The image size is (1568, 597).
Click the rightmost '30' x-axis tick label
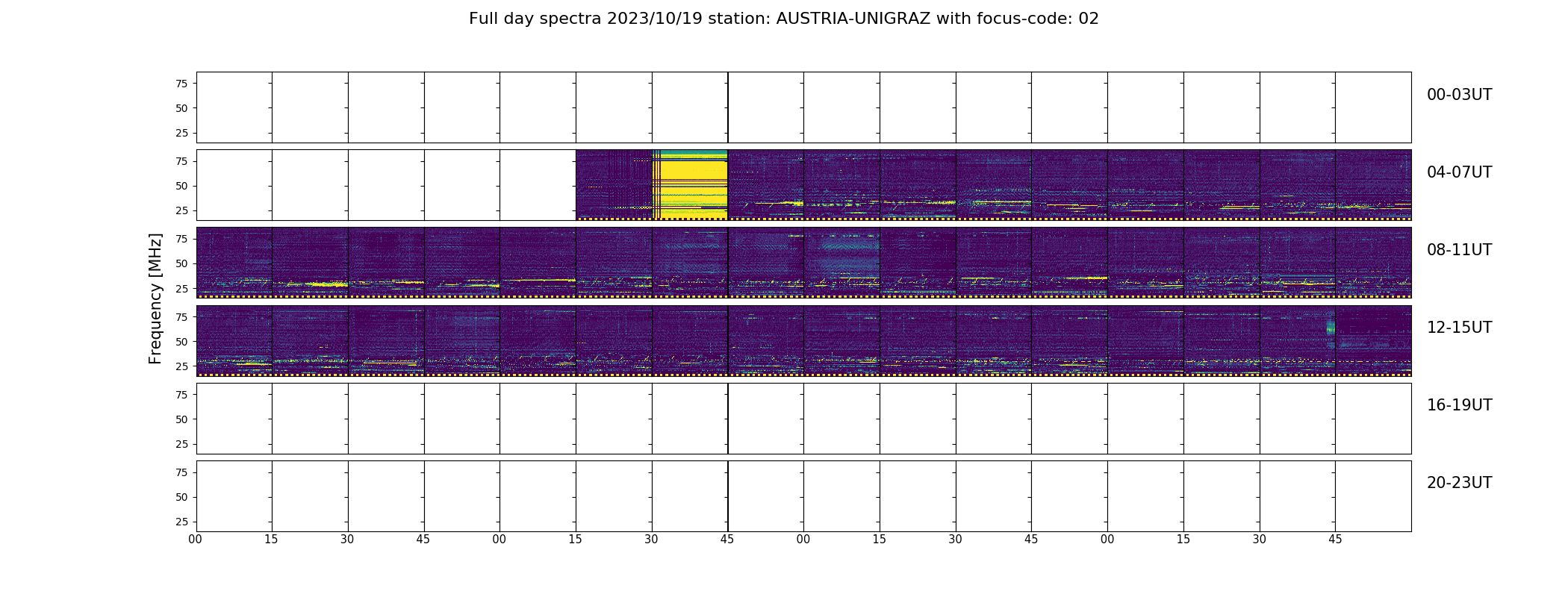(x=1260, y=540)
